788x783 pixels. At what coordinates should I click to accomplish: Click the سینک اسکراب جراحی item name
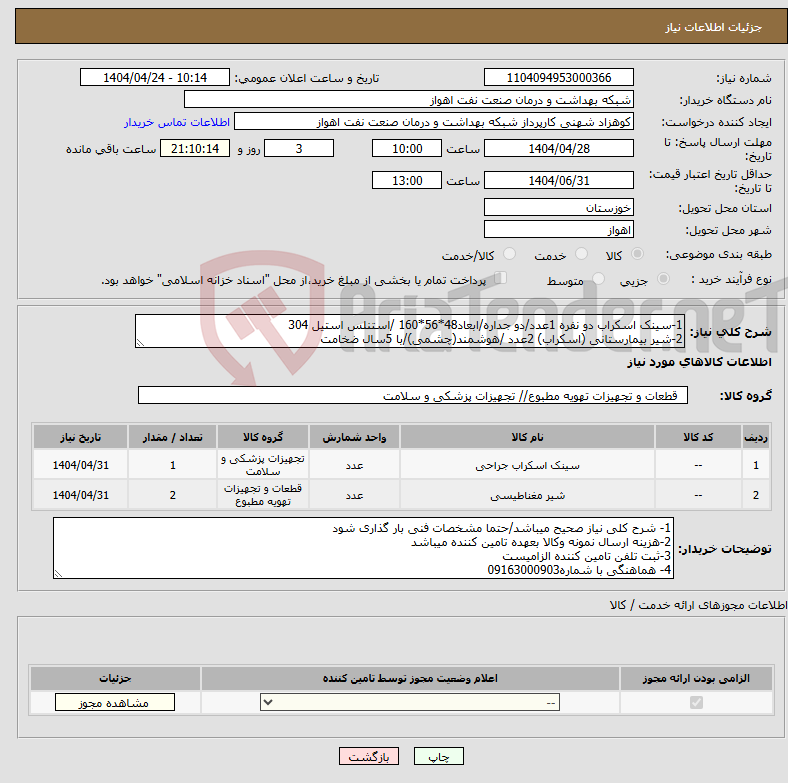(527, 465)
